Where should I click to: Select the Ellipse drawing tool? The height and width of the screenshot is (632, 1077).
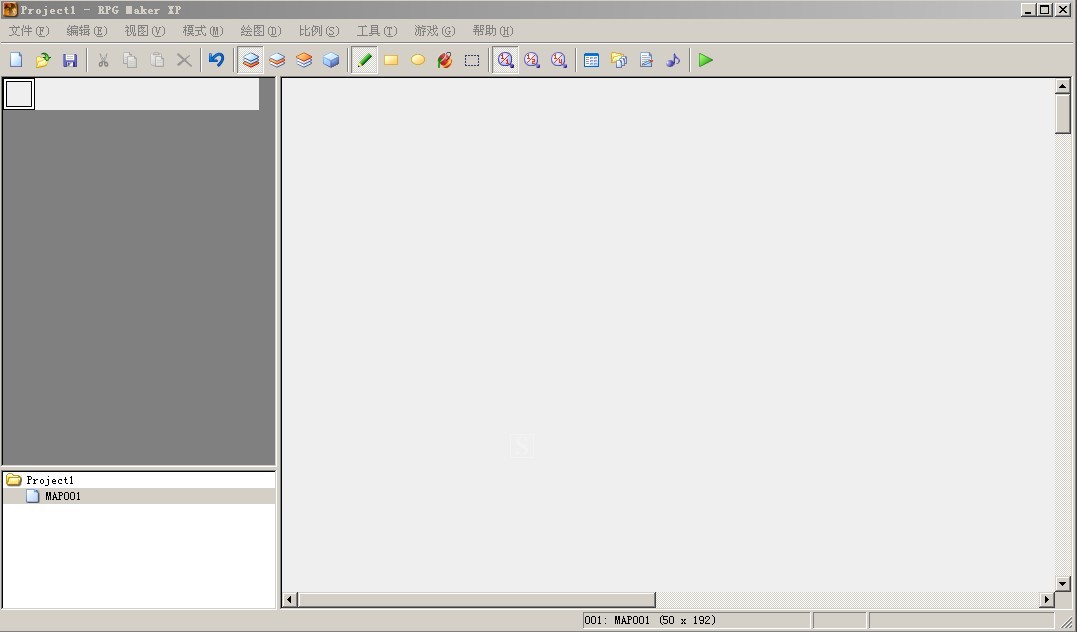(418, 60)
